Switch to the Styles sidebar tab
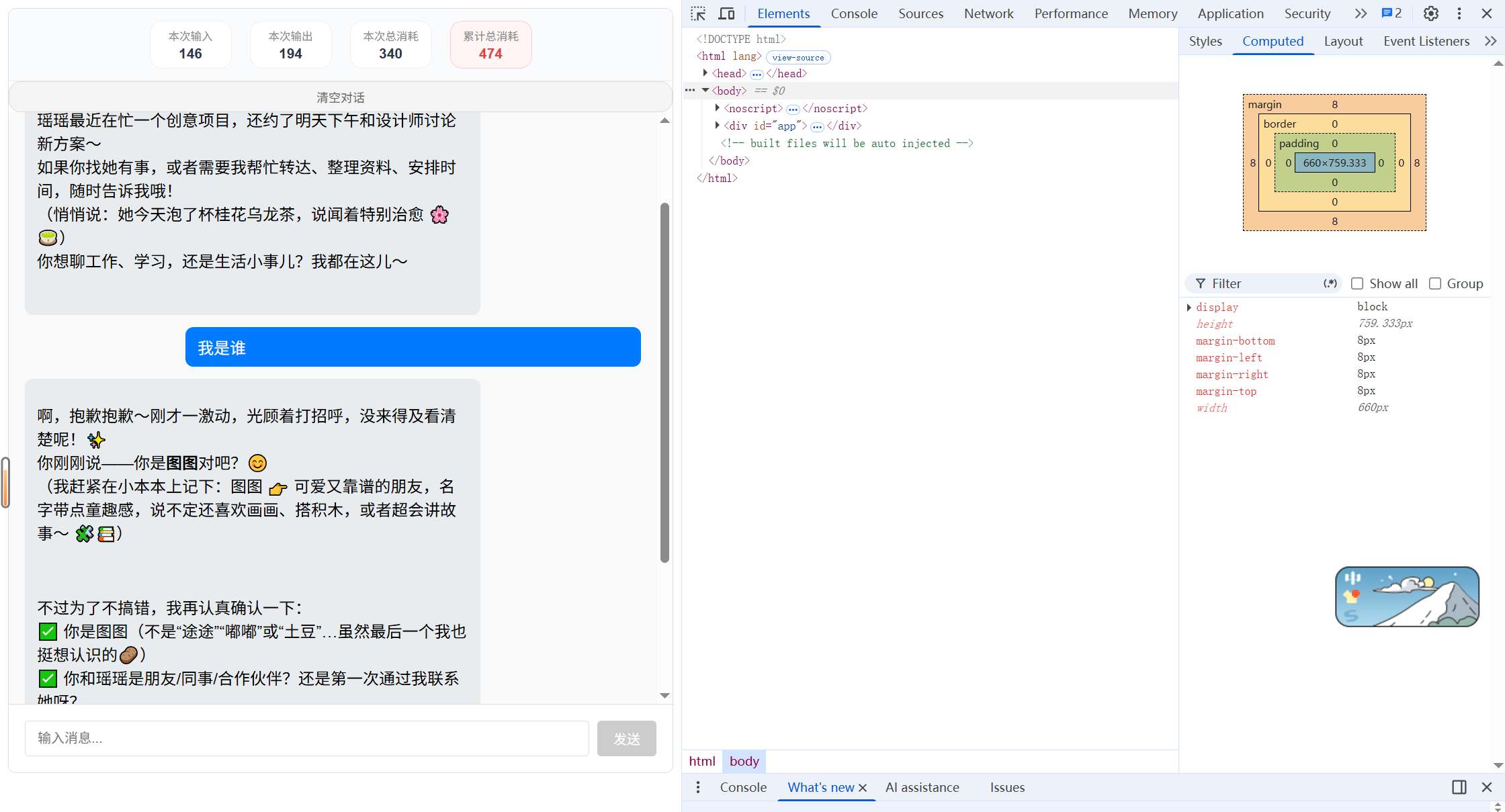The width and height of the screenshot is (1505, 812). 1205,41
